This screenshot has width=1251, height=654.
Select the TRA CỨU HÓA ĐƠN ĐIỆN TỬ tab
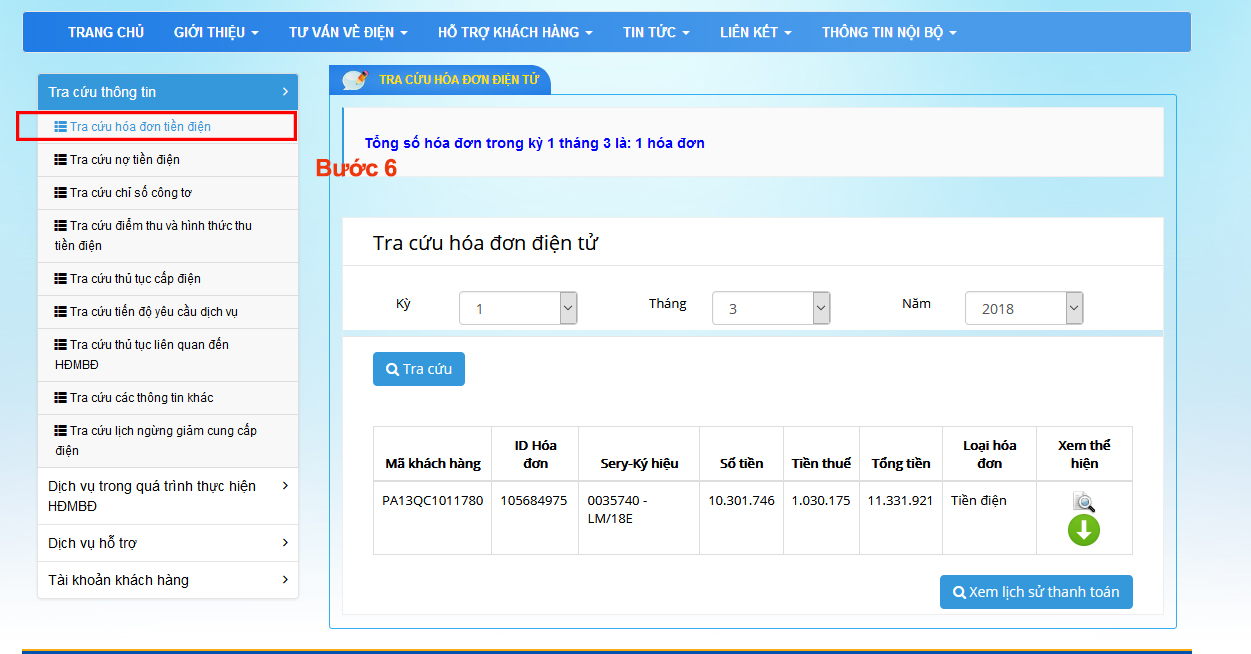coord(459,80)
